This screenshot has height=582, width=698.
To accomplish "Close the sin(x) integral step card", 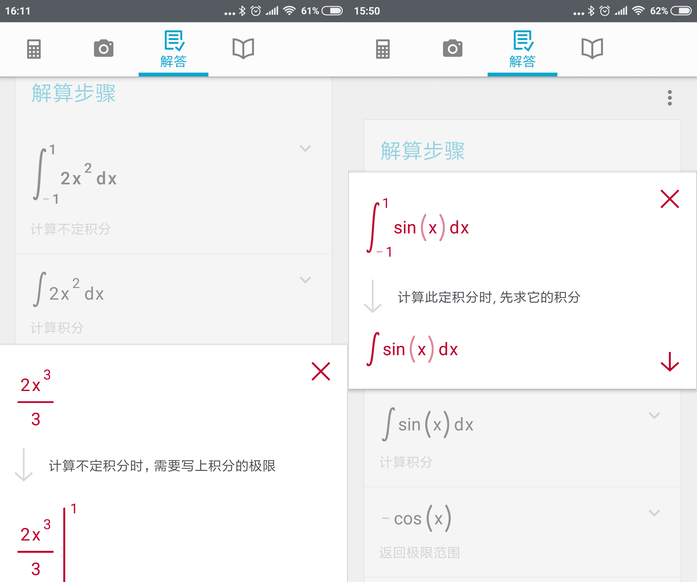I will pyautogui.click(x=670, y=199).
